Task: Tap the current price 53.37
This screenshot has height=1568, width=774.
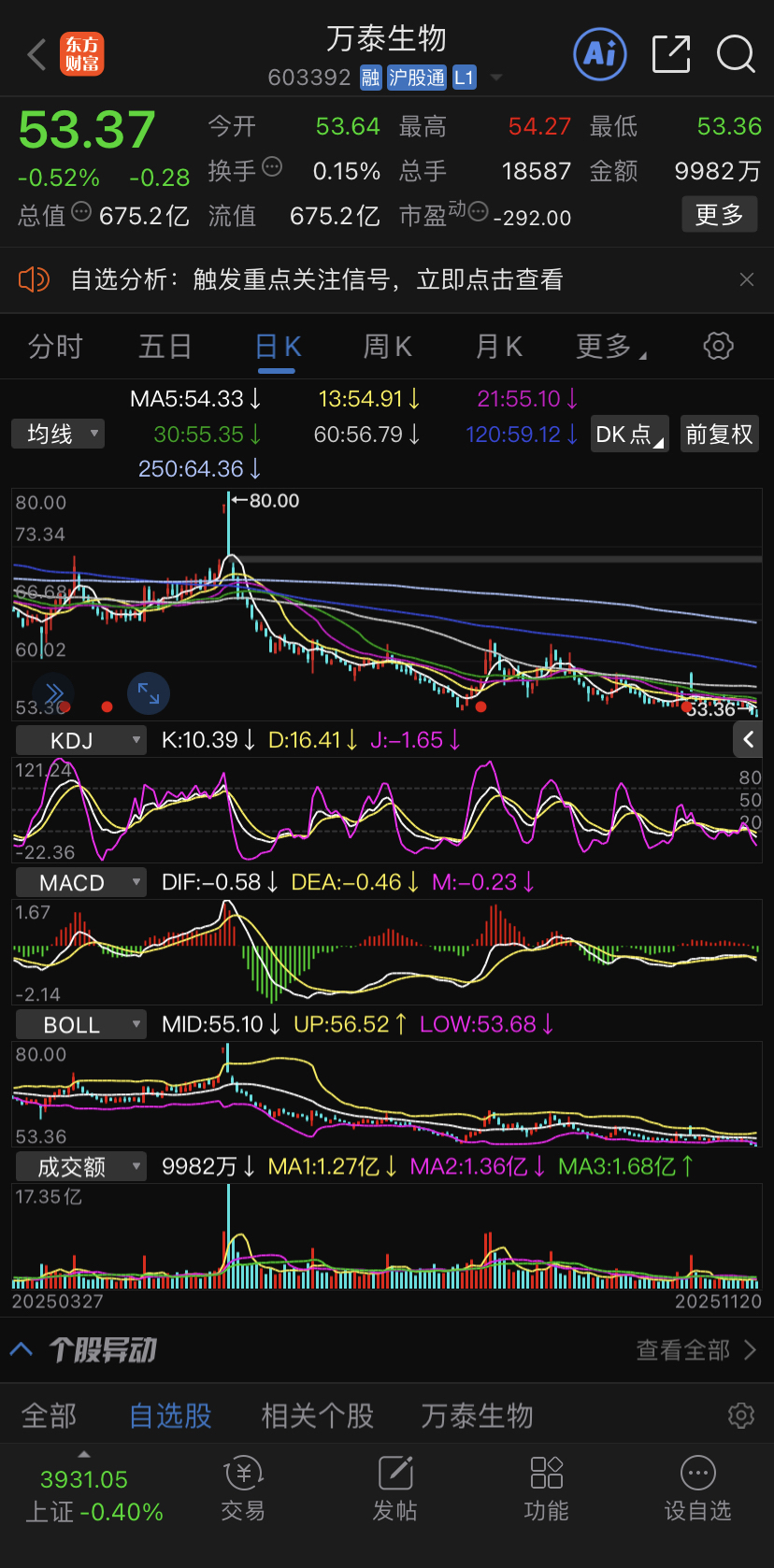Action: (87, 129)
